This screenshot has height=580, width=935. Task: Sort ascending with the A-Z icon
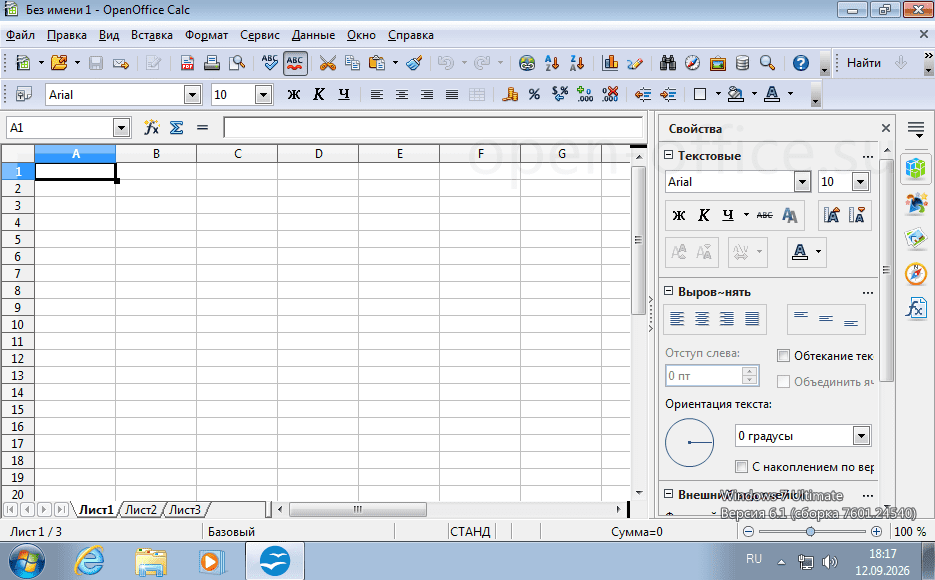click(x=552, y=63)
